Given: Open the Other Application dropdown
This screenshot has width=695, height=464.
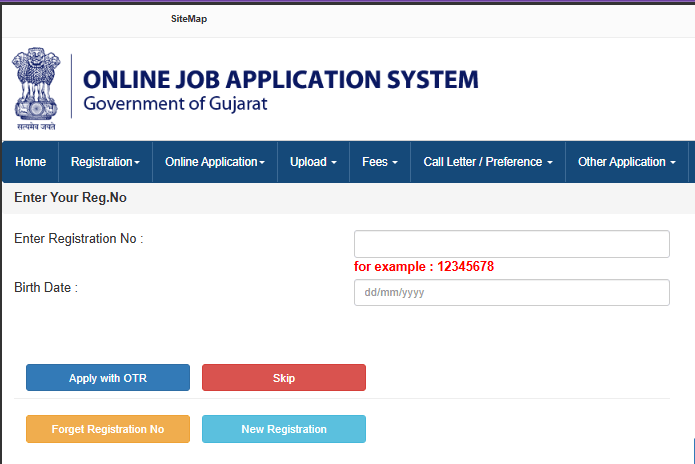Looking at the screenshot, I should (x=627, y=162).
